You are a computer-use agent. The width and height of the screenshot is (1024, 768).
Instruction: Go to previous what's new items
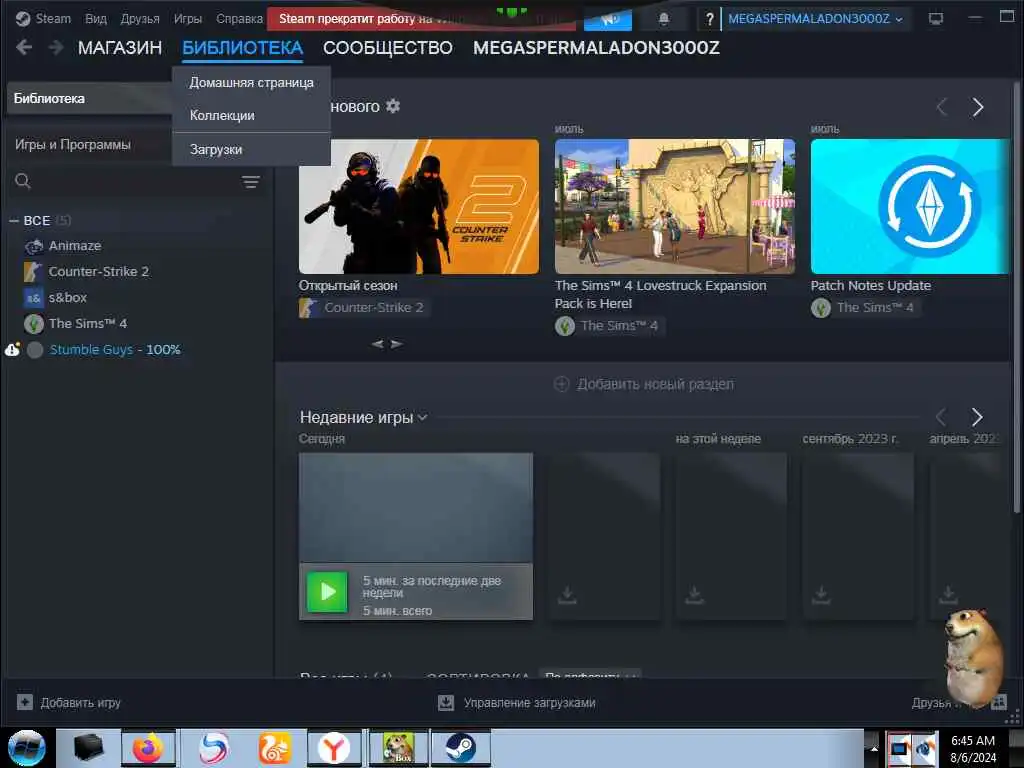coord(942,107)
